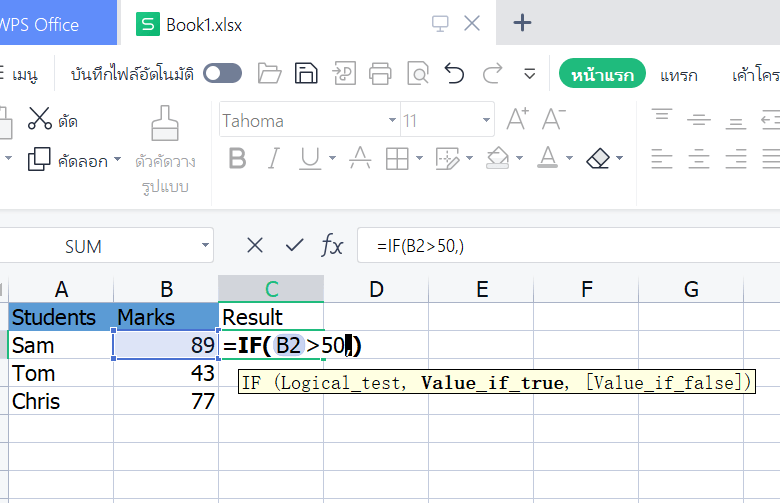Align text left
The height and width of the screenshot is (503, 780).
(662, 159)
